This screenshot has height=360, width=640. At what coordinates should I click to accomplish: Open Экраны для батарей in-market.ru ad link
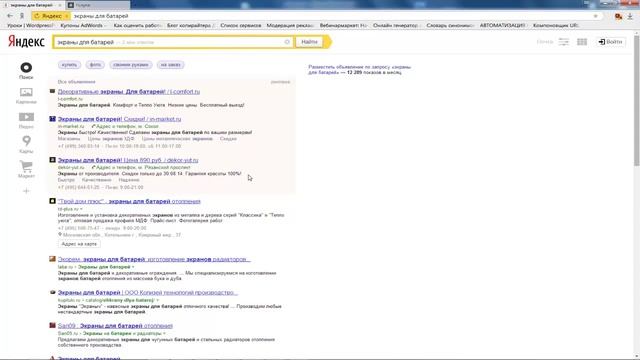pyautogui.click(x=120, y=119)
